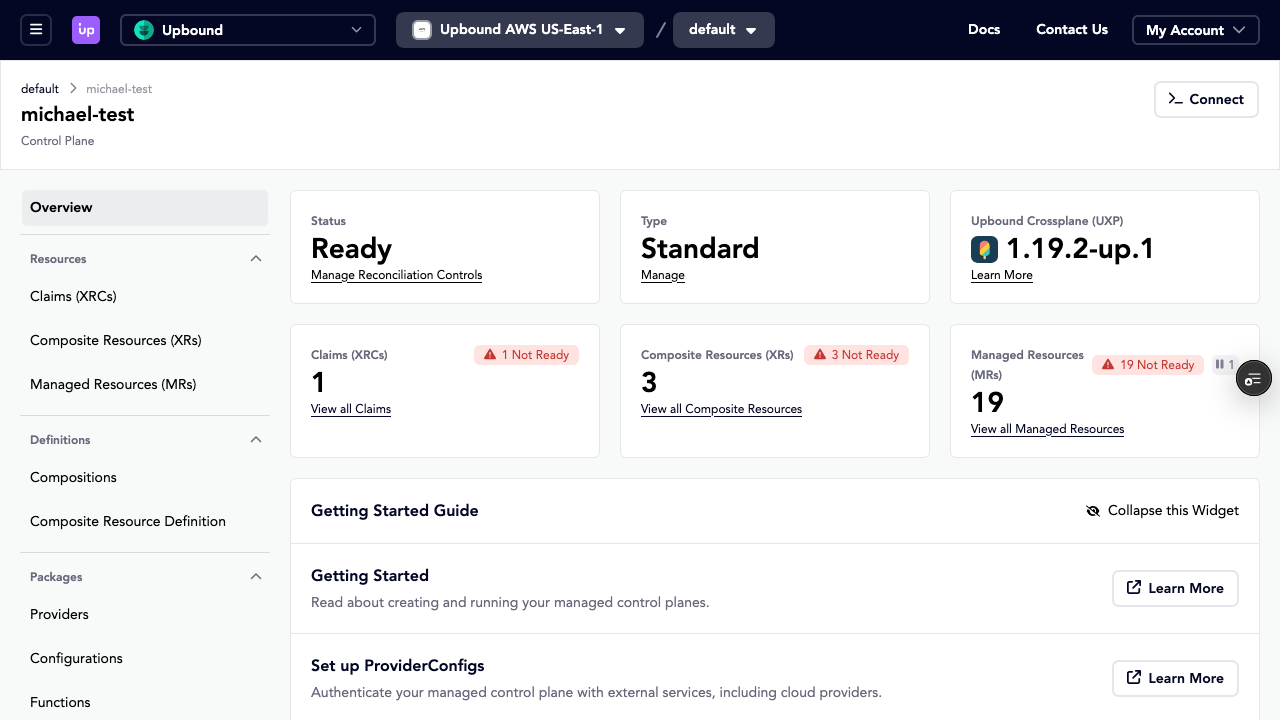The width and height of the screenshot is (1280, 720).
Task: Open My Account menu
Action: (x=1195, y=30)
